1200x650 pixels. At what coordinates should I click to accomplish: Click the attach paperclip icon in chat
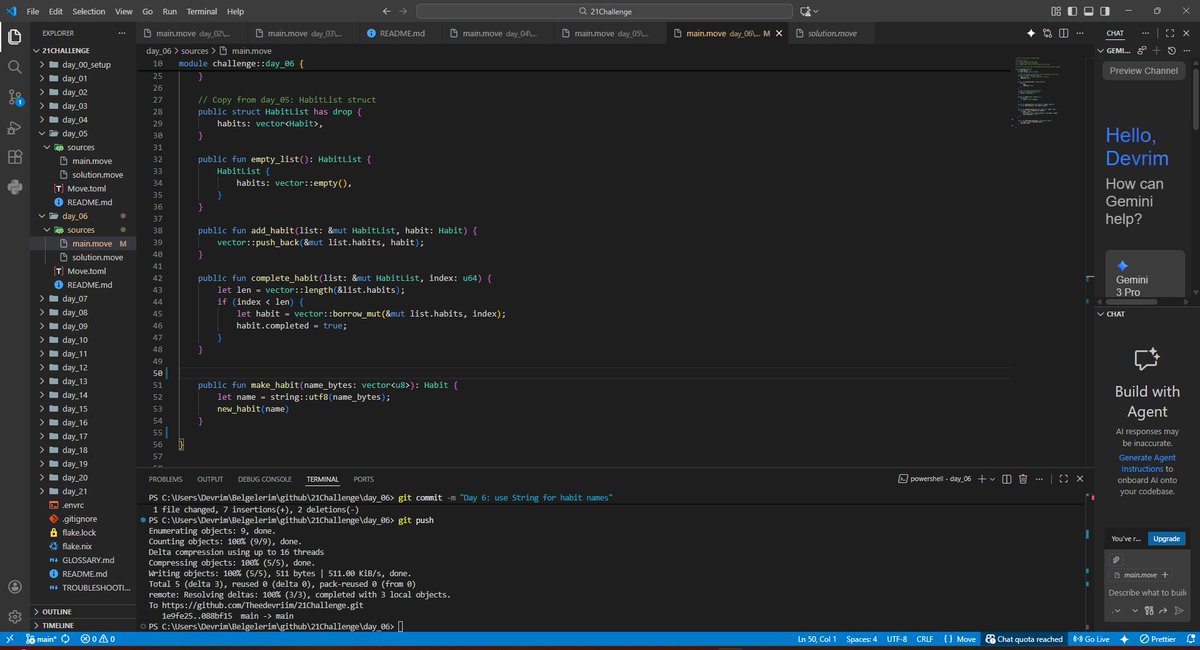[x=1117, y=559]
